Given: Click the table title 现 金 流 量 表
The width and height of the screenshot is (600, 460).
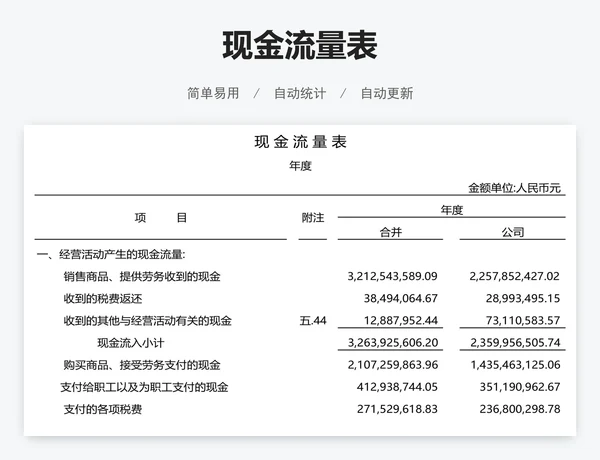Looking at the screenshot, I should pos(300,142).
